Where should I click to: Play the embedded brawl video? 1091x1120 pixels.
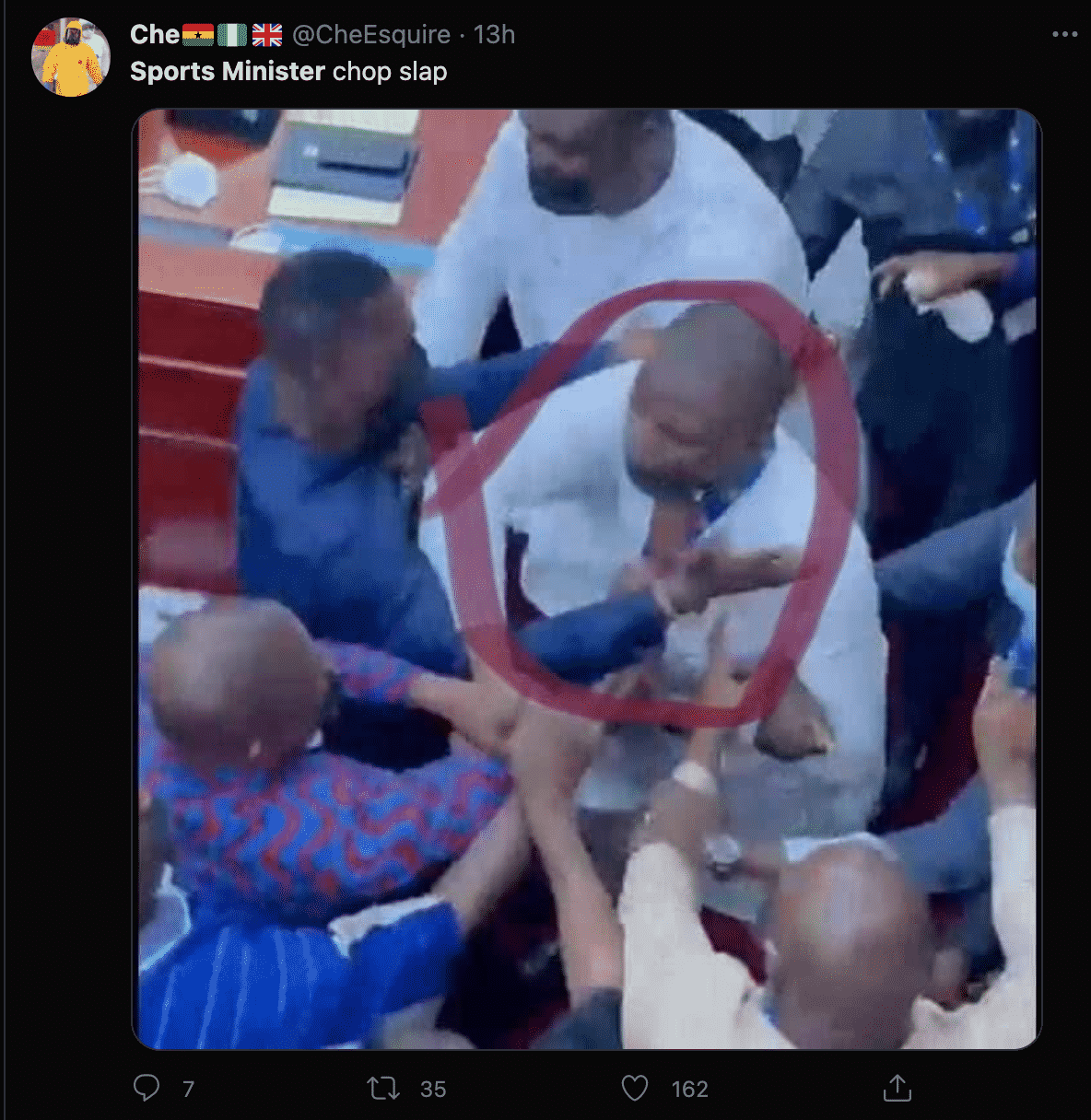click(x=587, y=579)
